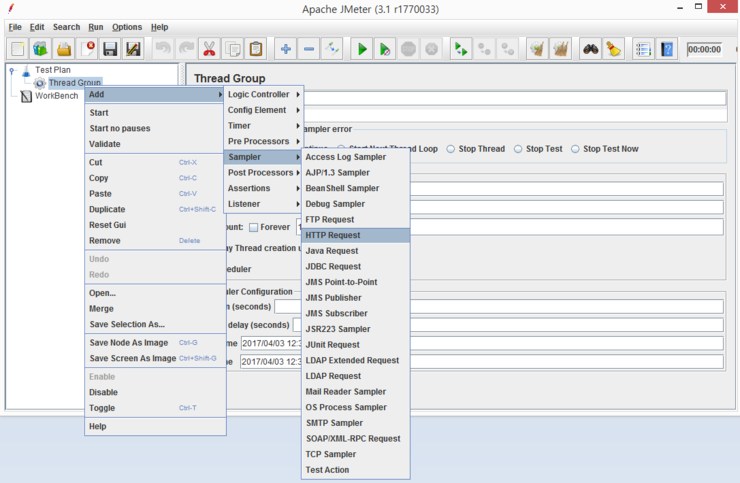Expand the Pre Processors submenu
Screen dimensions: 740x483
tap(264, 141)
